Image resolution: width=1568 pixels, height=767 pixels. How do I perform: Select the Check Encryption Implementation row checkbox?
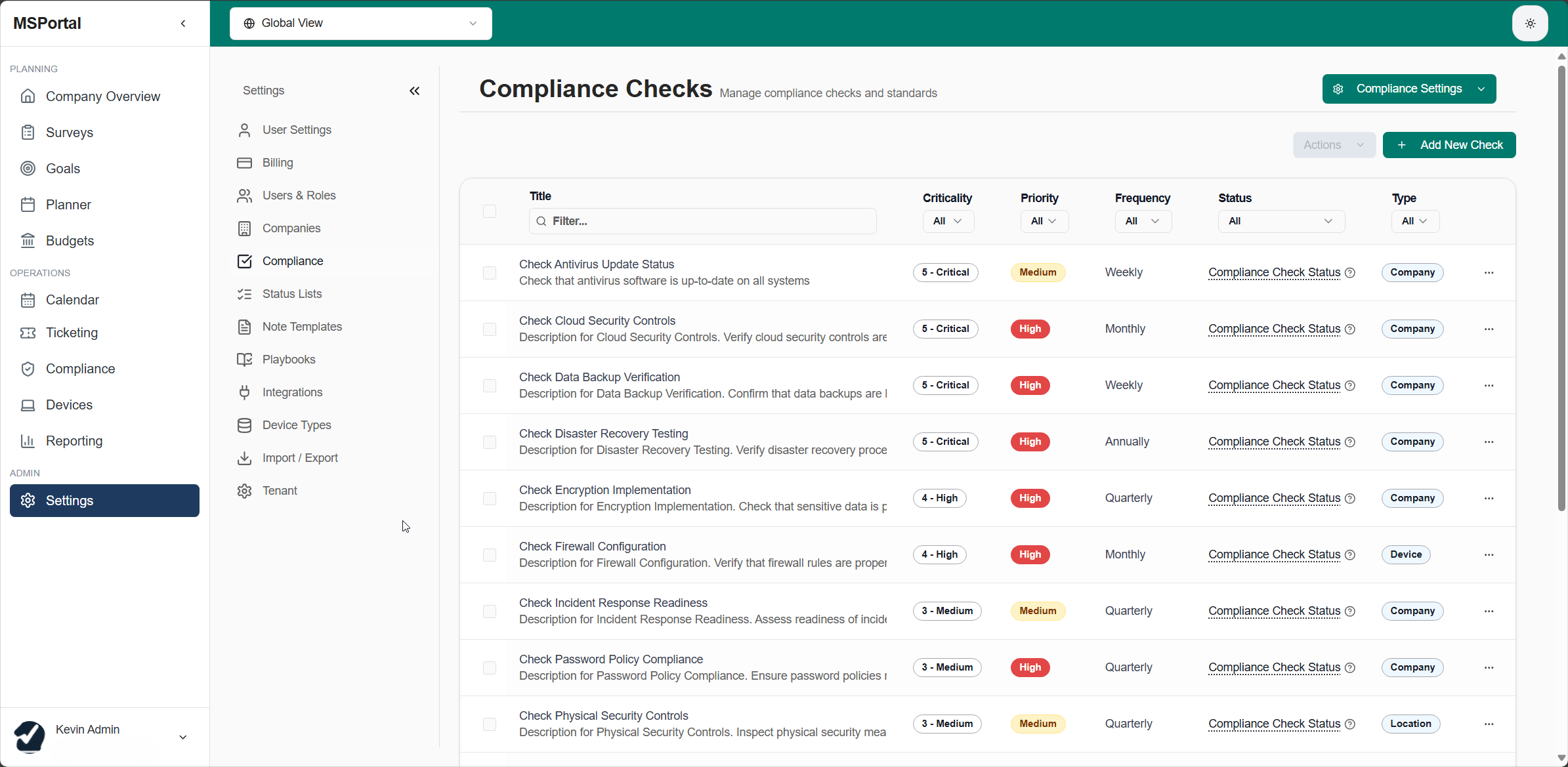pos(490,499)
